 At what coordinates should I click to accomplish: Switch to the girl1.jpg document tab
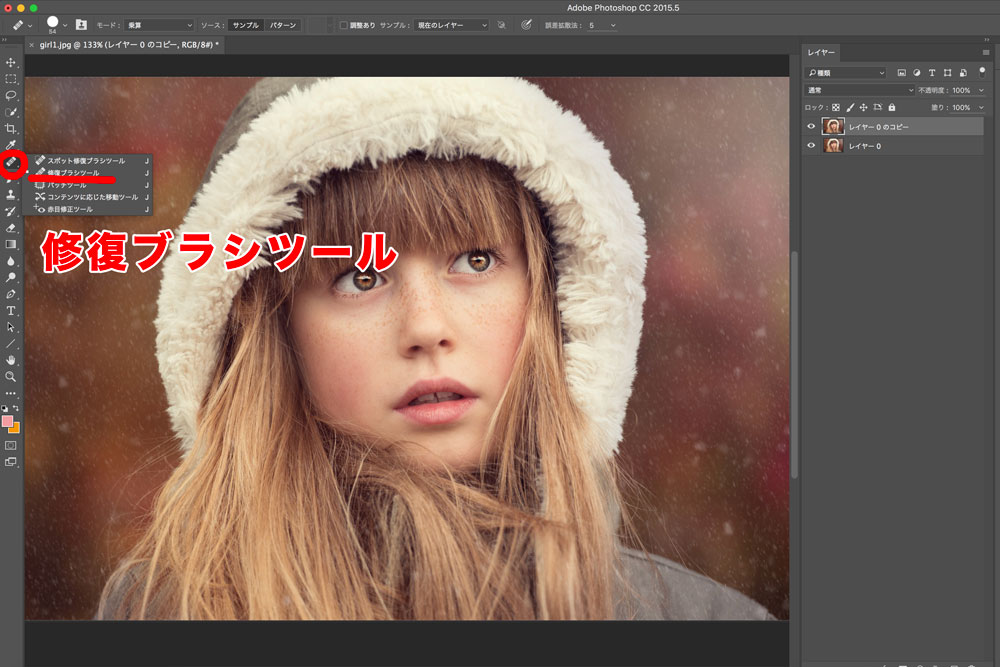[x=129, y=45]
